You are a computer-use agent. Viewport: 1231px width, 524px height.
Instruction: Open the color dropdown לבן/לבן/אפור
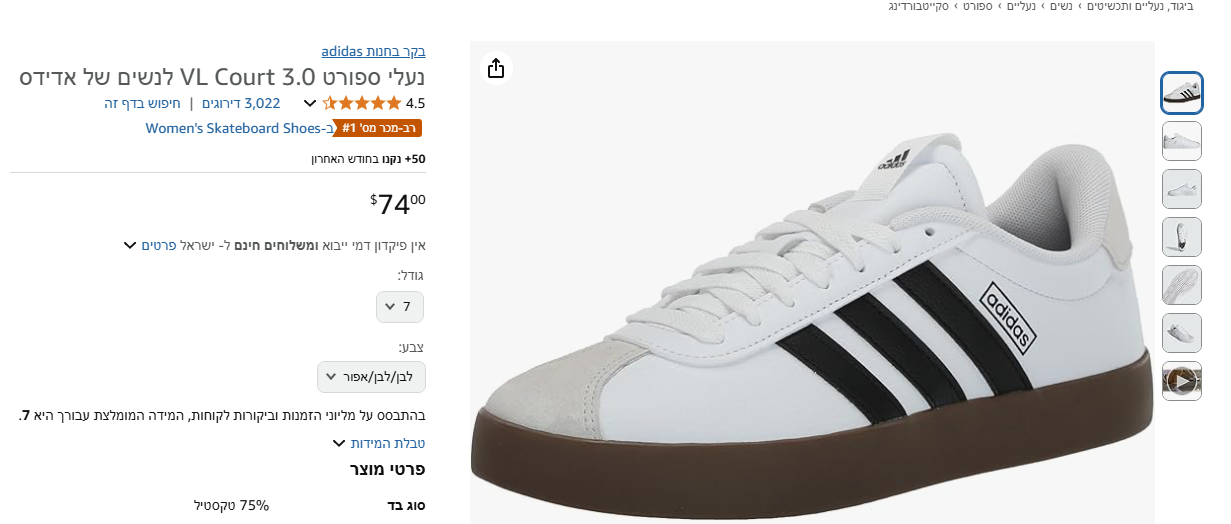point(372,377)
